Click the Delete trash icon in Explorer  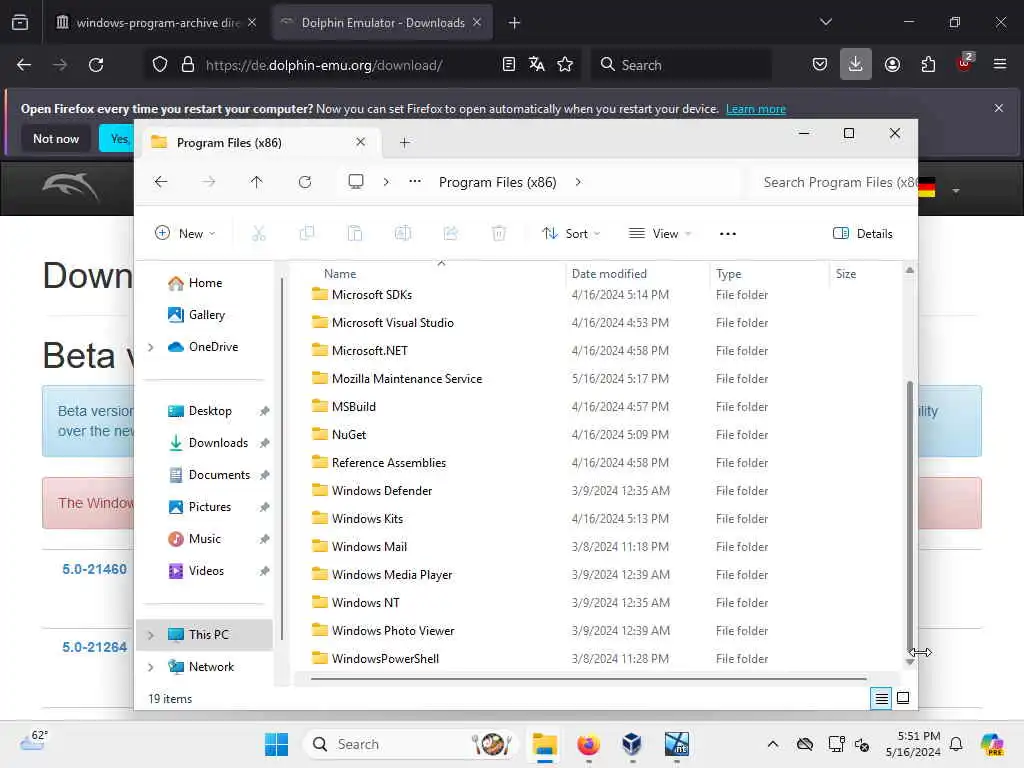click(x=499, y=233)
